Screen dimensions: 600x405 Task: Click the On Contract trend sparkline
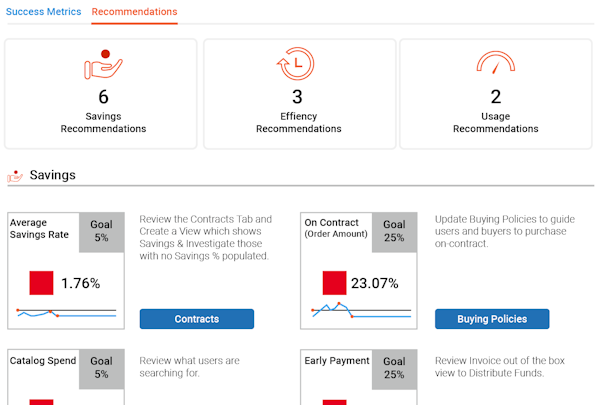(x=360, y=311)
